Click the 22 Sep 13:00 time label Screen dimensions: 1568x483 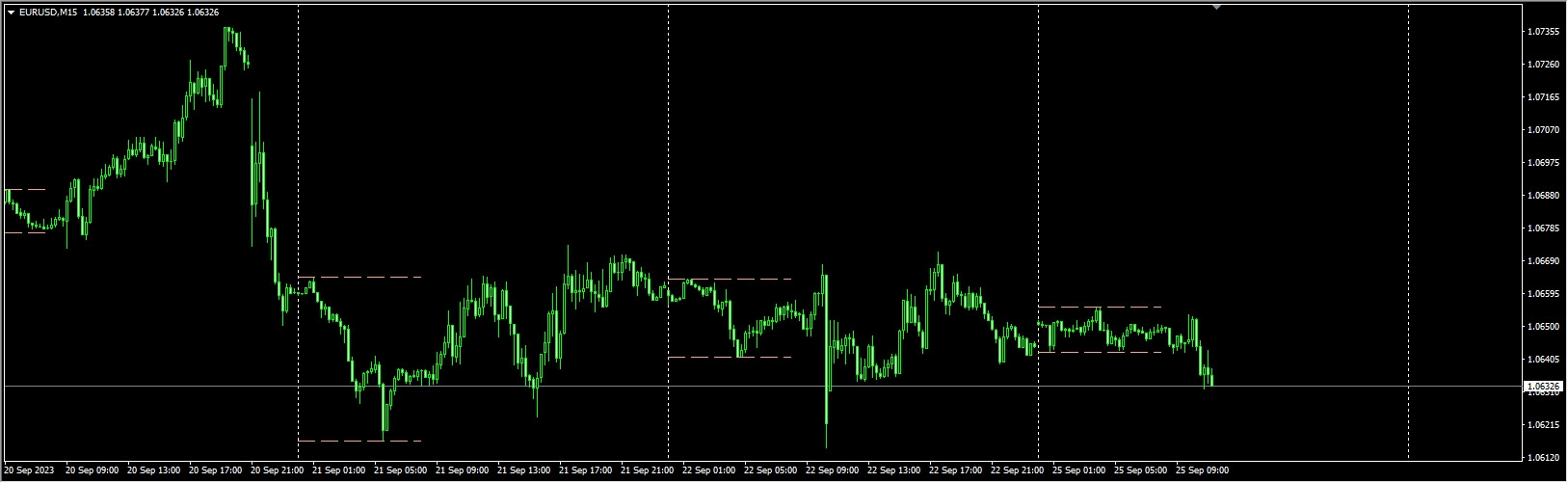[893, 471]
